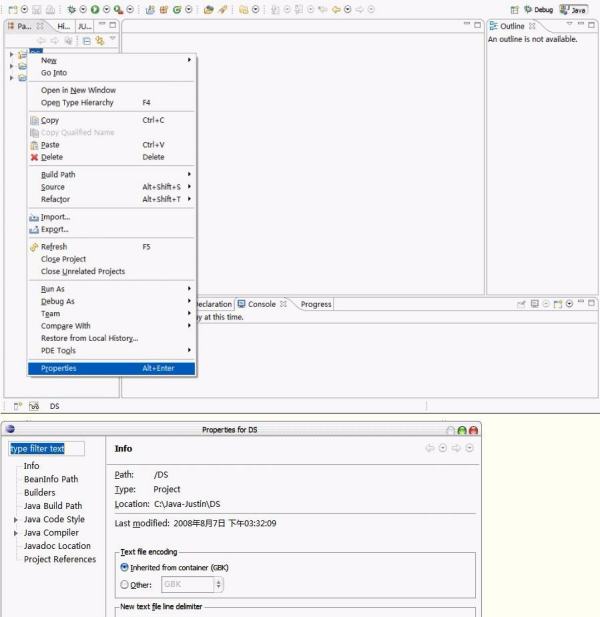Click the Save toolbar icon
600x617 pixels.
click(37, 9)
